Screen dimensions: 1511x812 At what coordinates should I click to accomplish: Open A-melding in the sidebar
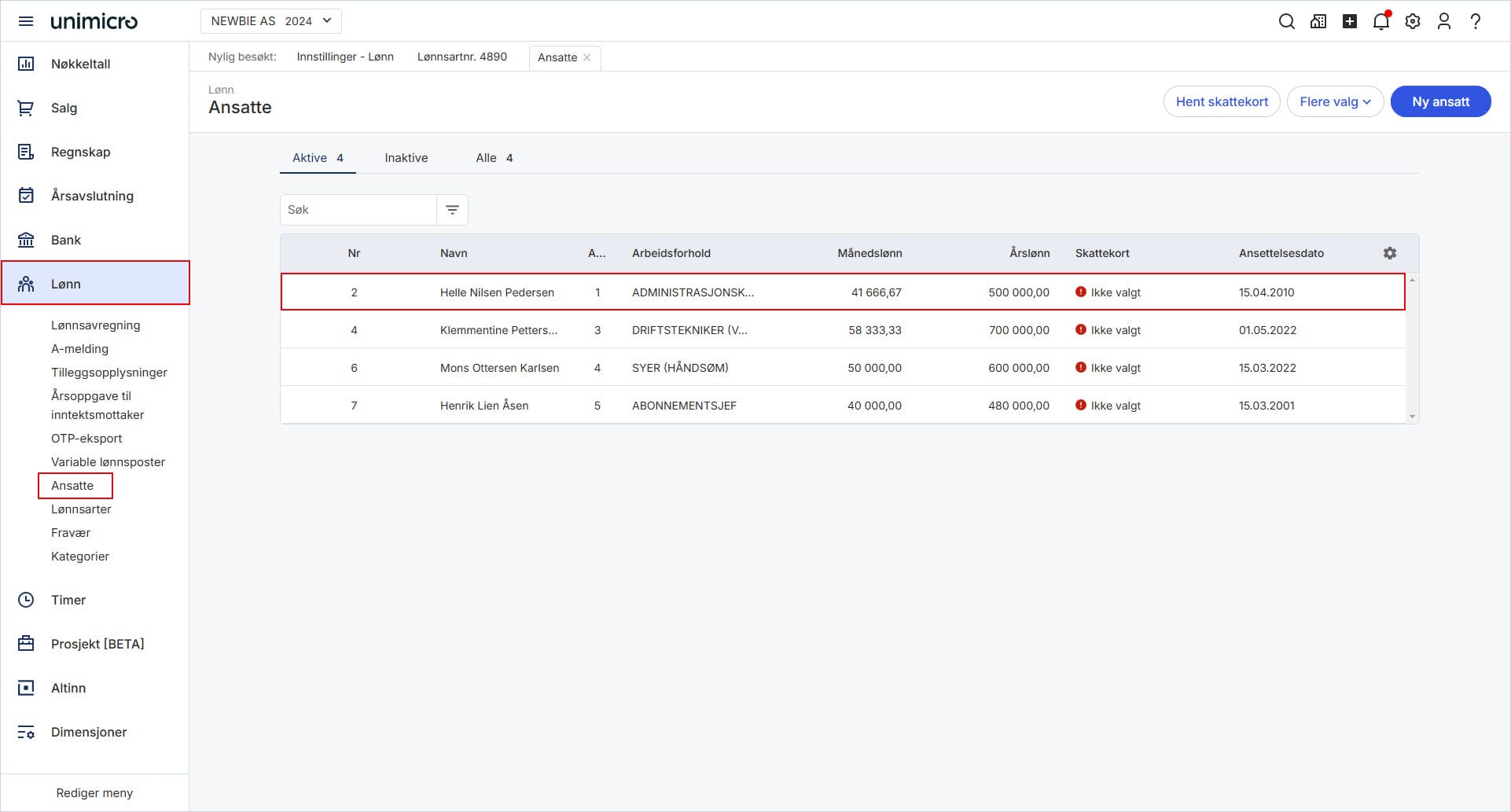(79, 349)
